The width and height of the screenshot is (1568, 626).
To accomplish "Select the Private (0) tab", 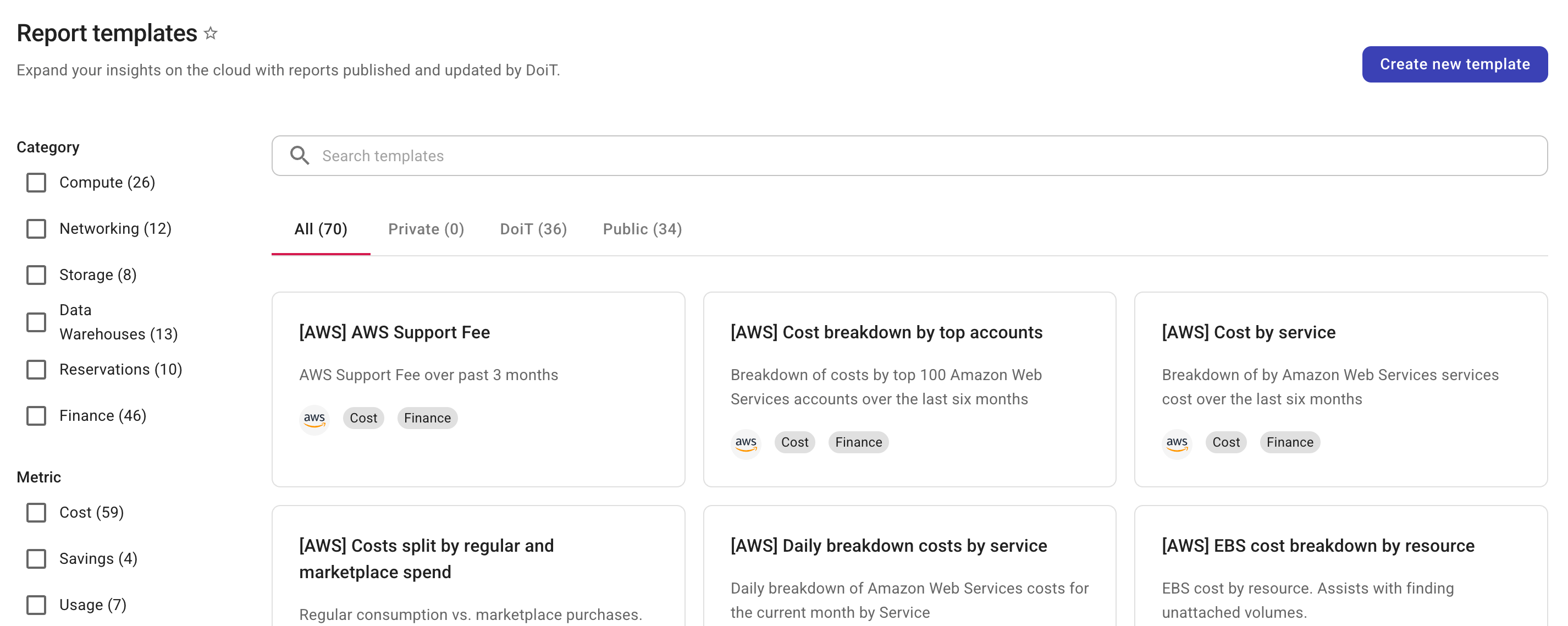I will pyautogui.click(x=426, y=229).
